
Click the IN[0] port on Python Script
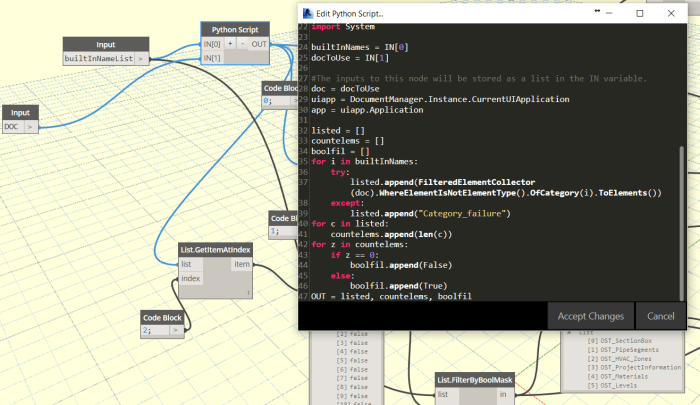pos(212,44)
